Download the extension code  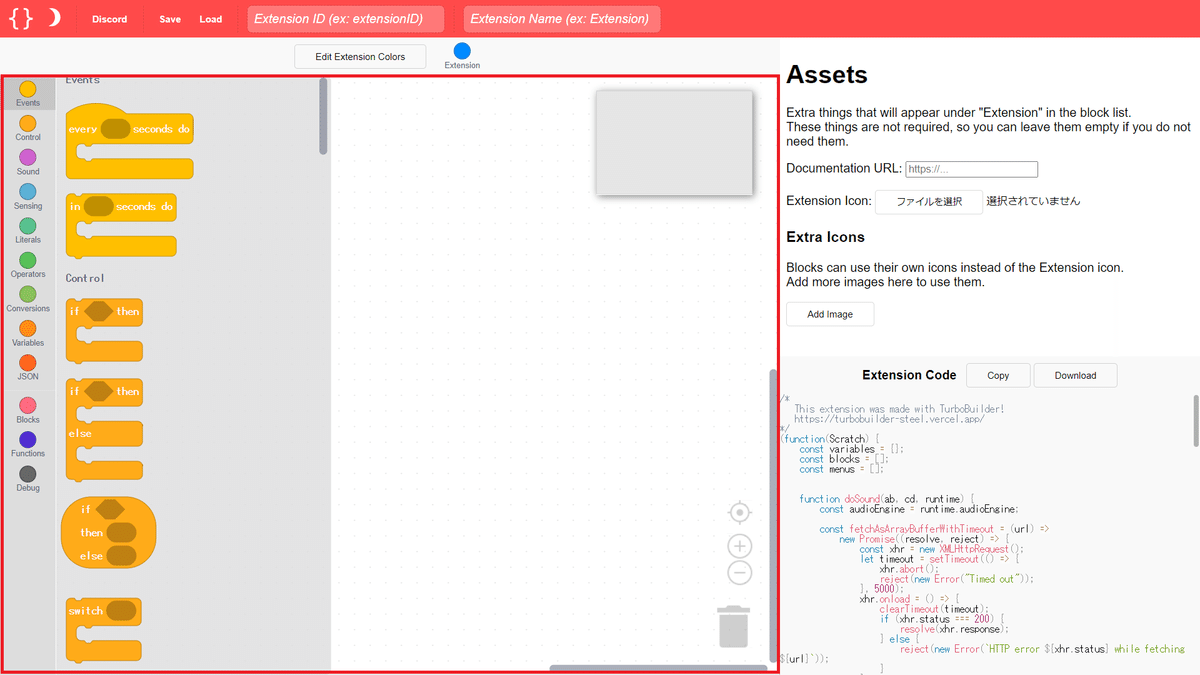pos(1075,375)
